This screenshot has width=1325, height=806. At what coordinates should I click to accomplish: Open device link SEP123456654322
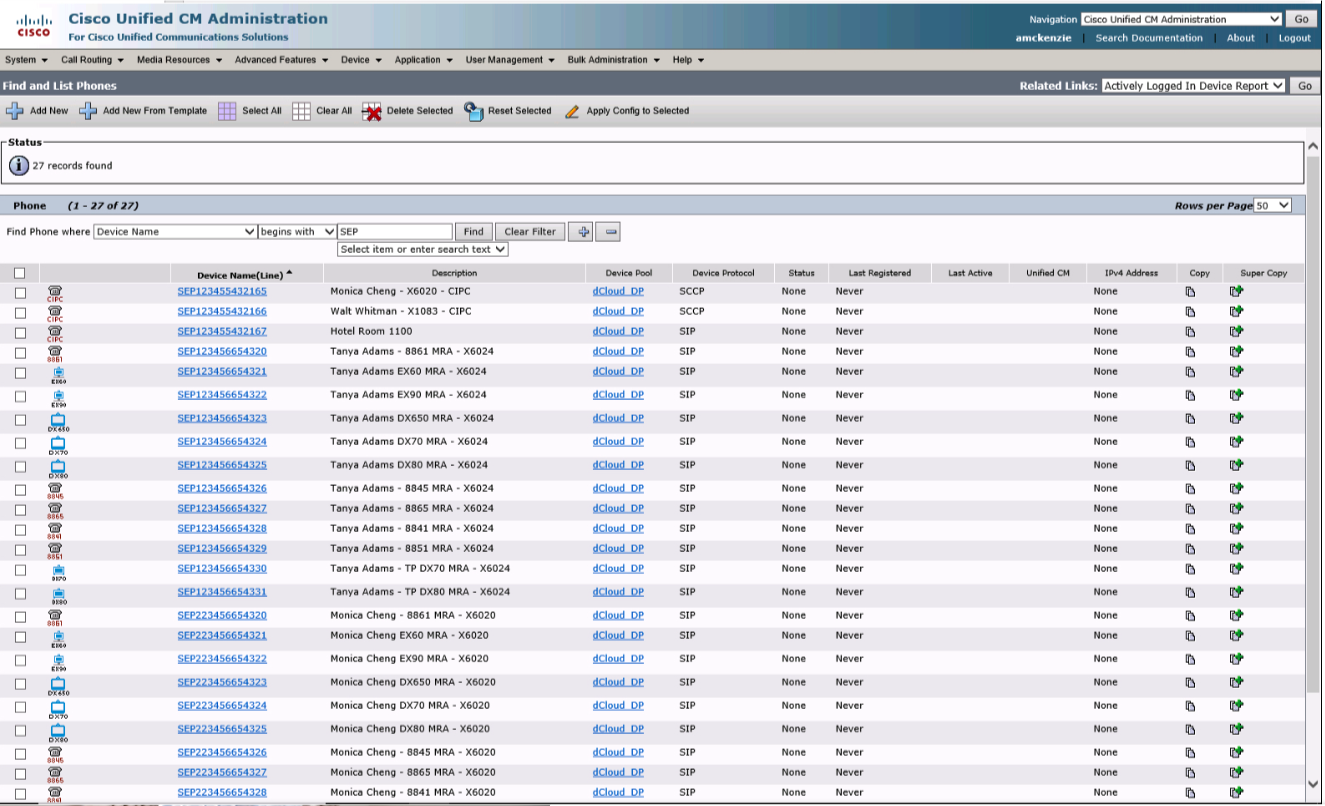click(x=222, y=395)
